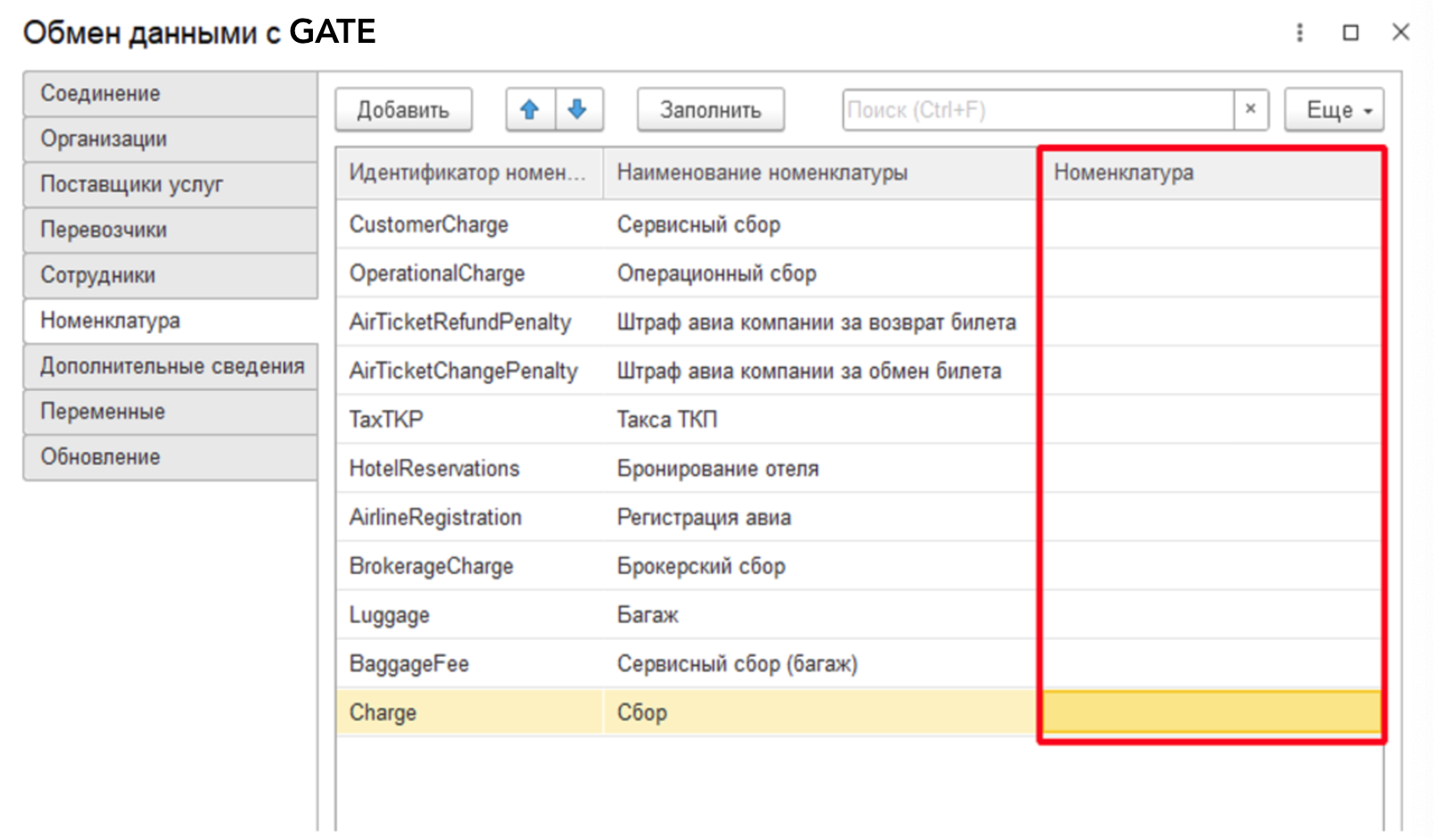The height and width of the screenshot is (840, 1434).
Task: Open the Дополнительные сведения tab
Action: pos(169,366)
